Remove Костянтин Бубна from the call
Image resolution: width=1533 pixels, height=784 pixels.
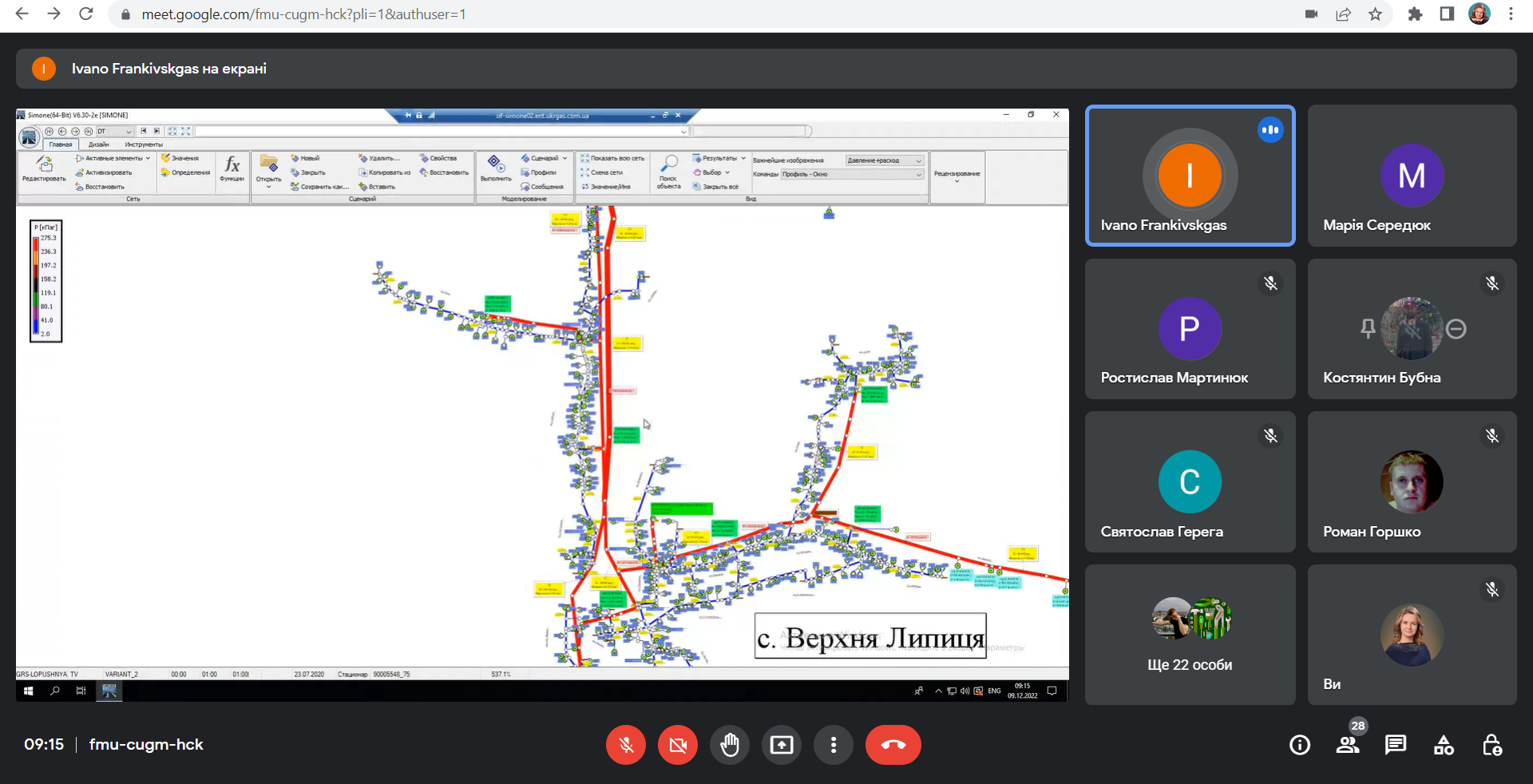(x=1456, y=329)
